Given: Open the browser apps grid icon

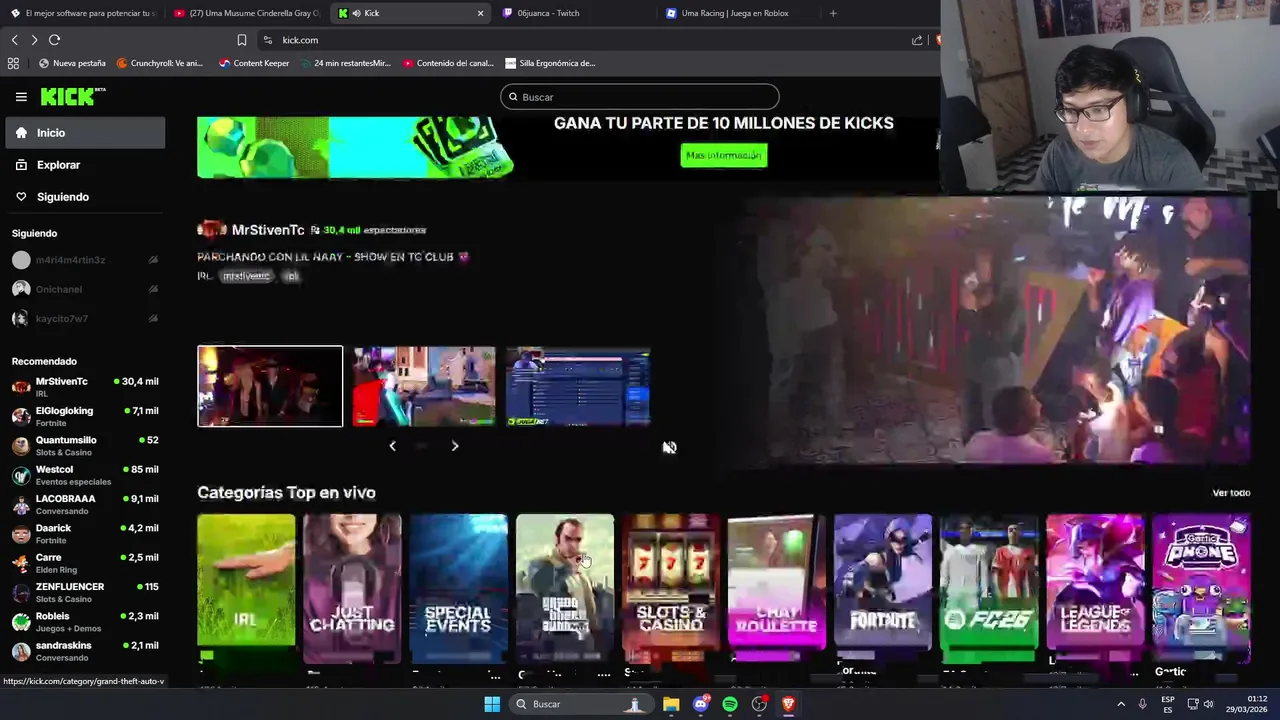Looking at the screenshot, I should [13, 63].
